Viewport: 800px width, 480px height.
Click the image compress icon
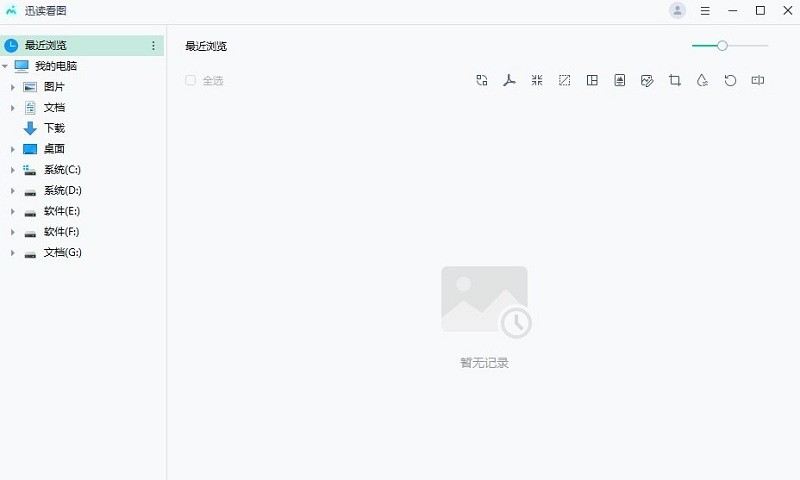537,80
